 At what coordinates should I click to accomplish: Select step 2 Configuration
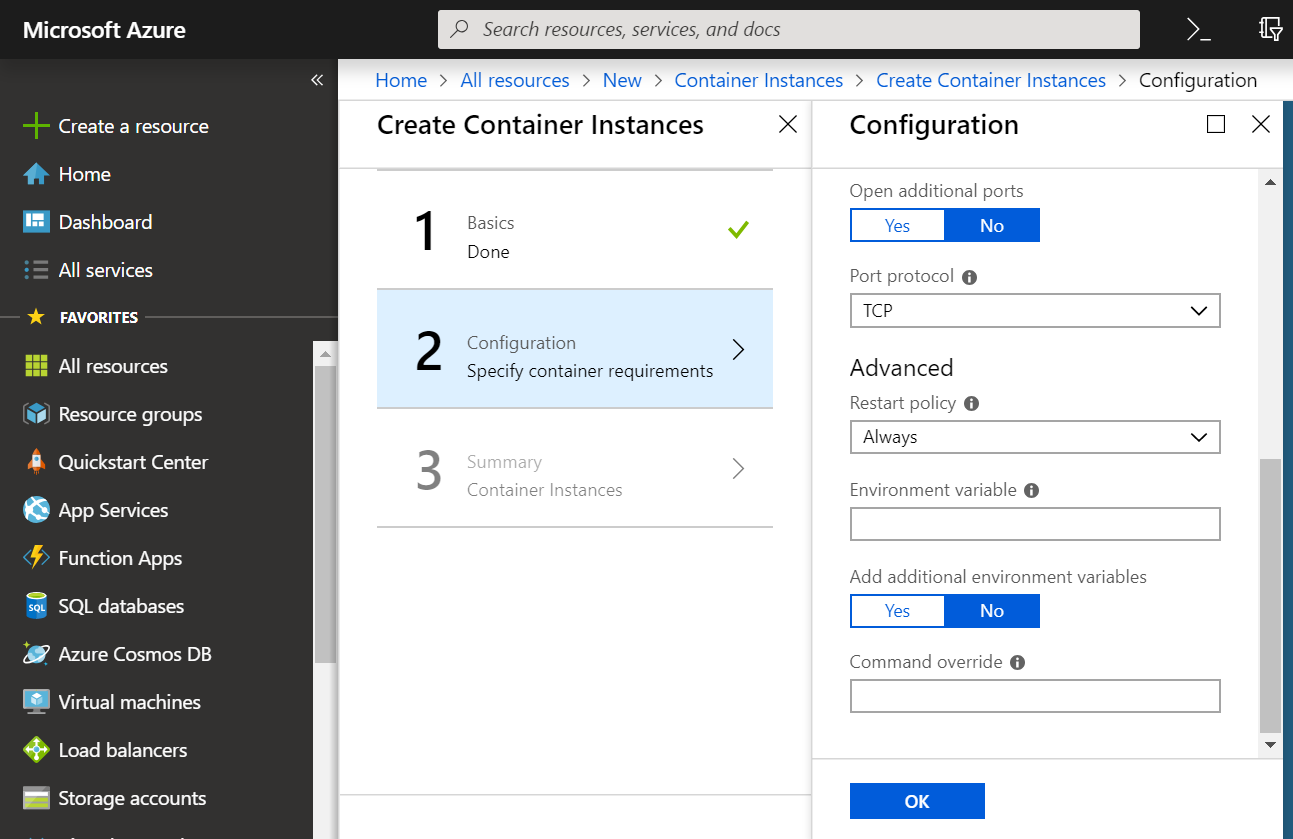click(x=575, y=349)
